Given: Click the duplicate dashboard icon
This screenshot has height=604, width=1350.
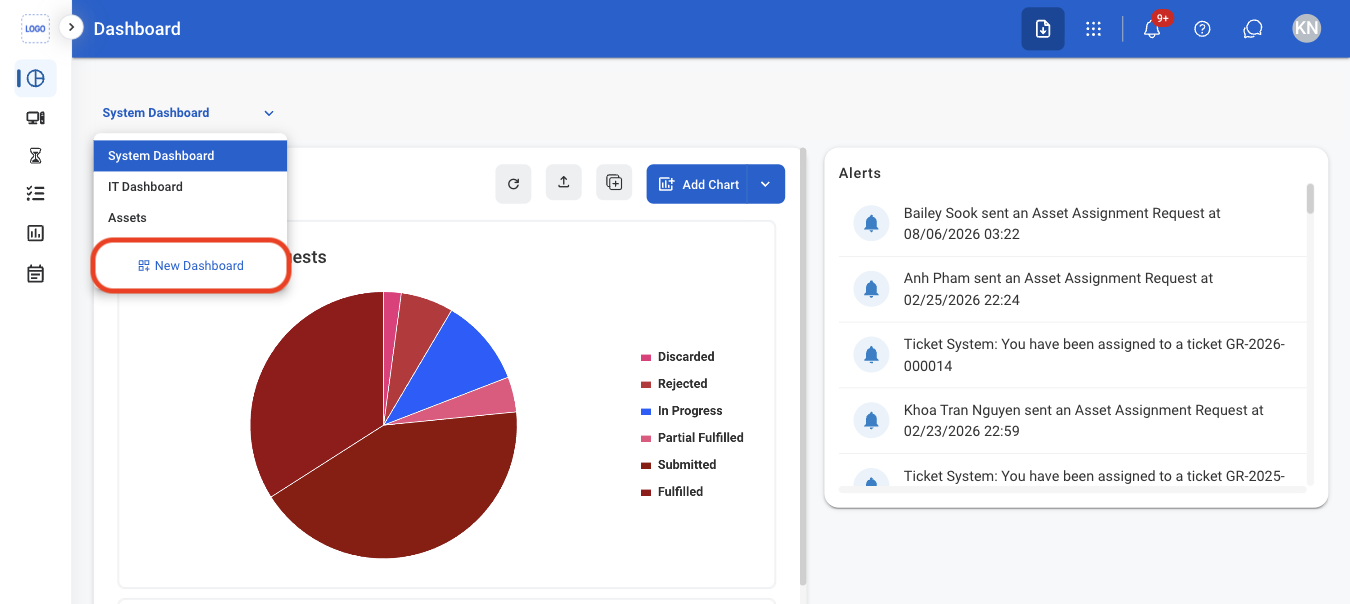Looking at the screenshot, I should pos(614,183).
